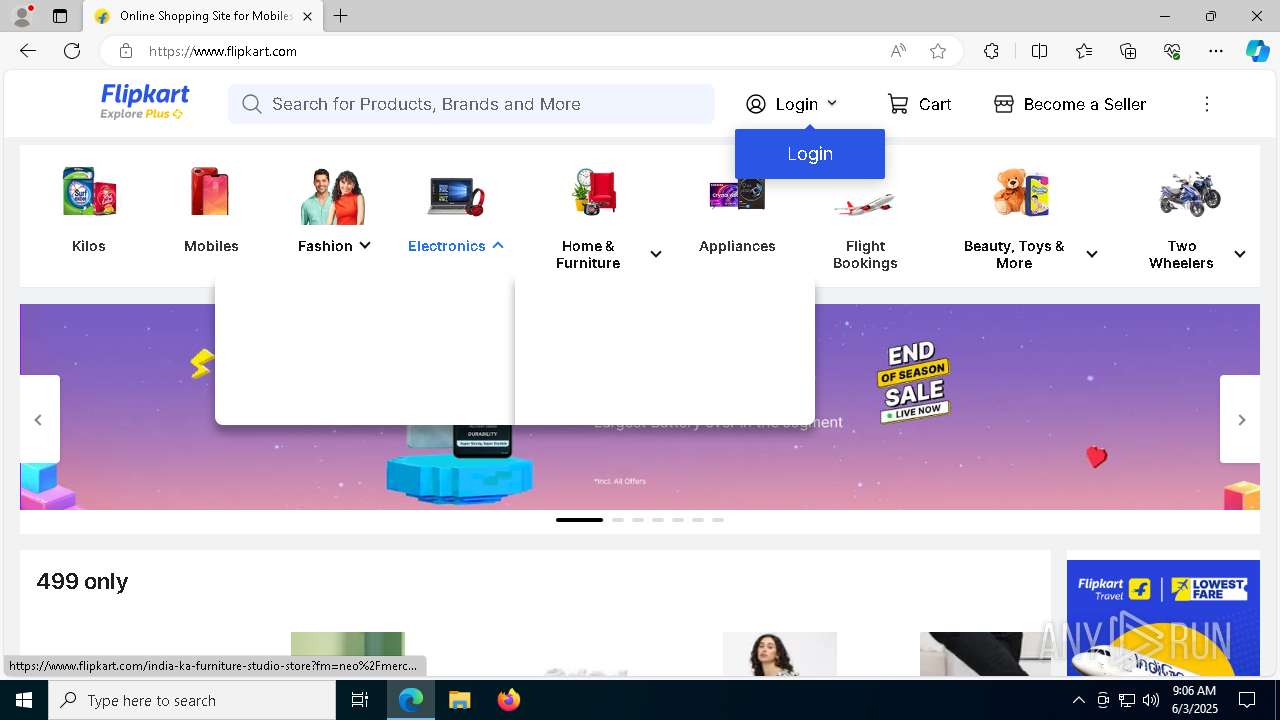Select the Appliances TV image
1280x720 pixels.
pyautogui.click(x=737, y=193)
